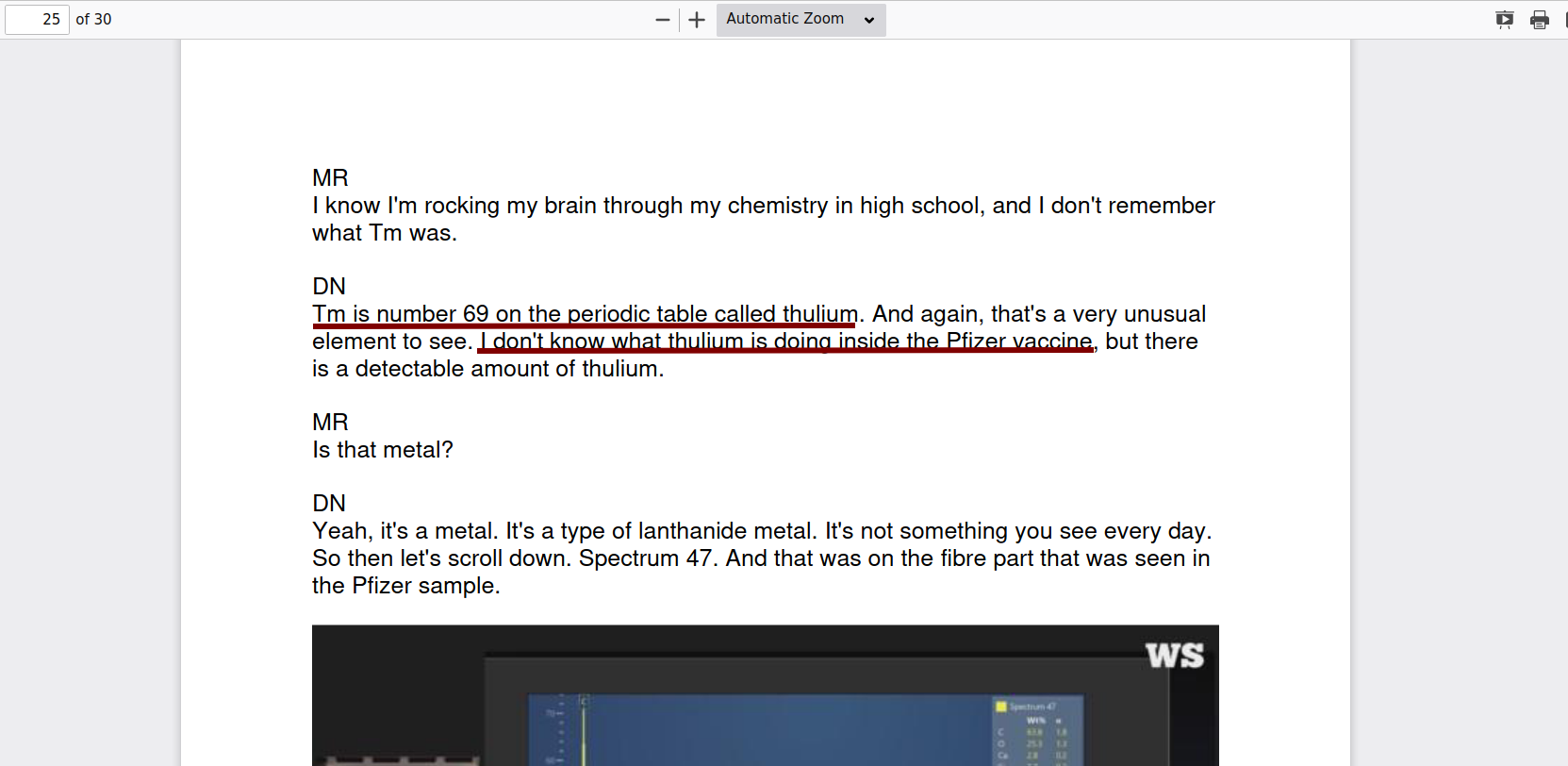Click the text 'what Tm was.'

point(385,233)
